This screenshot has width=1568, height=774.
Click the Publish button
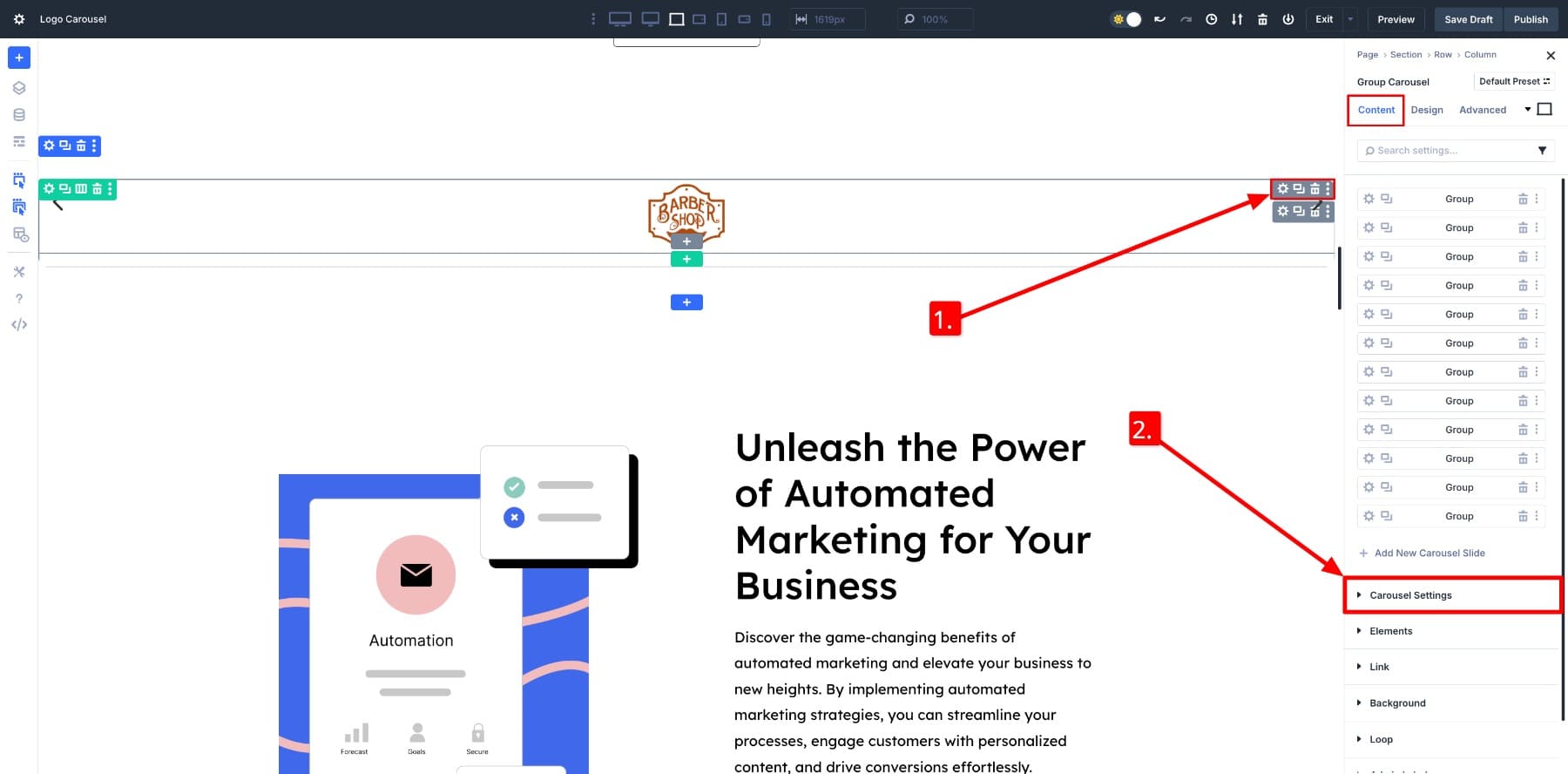coord(1530,19)
